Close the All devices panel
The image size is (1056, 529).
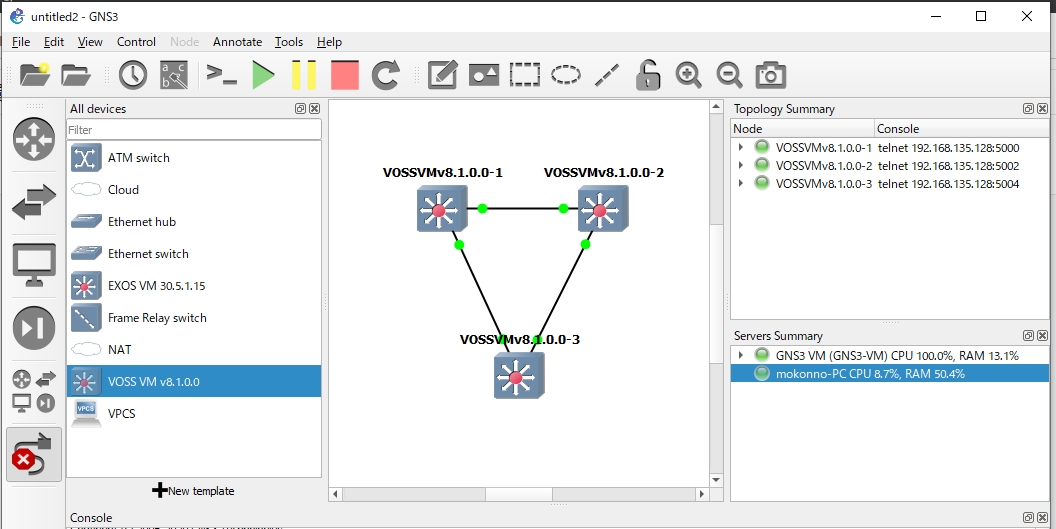315,108
